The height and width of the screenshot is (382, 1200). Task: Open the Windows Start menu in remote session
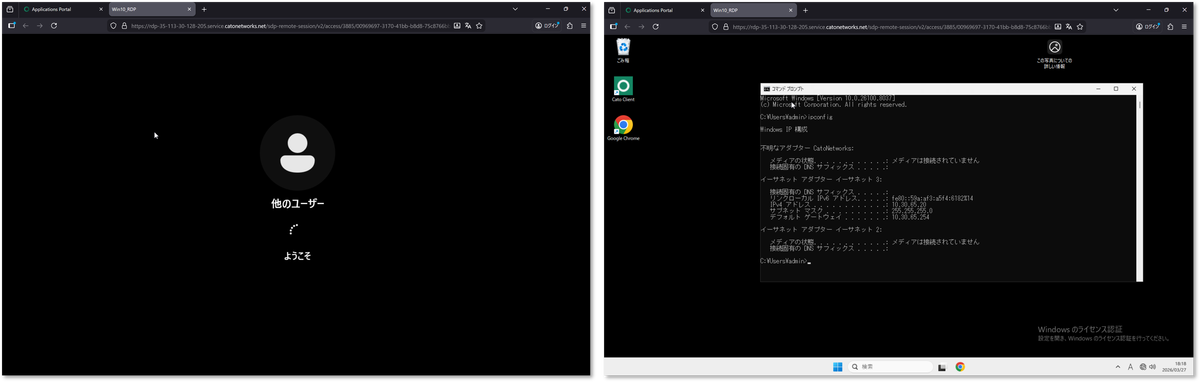[x=837, y=367]
